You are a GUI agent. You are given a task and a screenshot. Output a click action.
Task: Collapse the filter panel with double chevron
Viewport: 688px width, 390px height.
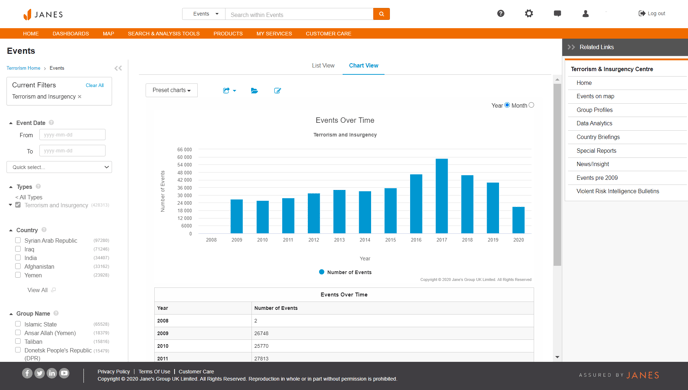(x=118, y=68)
